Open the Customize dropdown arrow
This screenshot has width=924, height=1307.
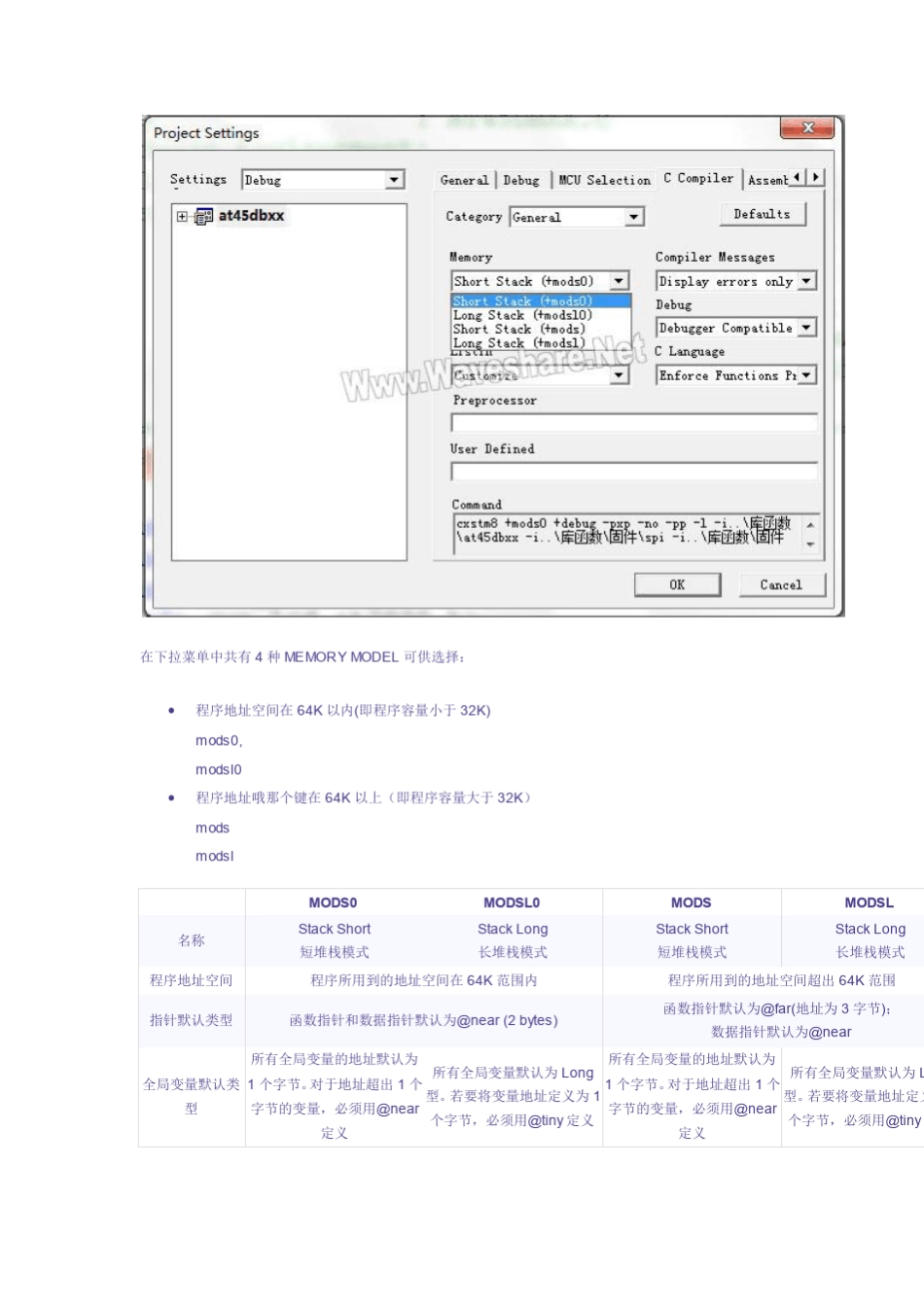pyautogui.click(x=619, y=375)
